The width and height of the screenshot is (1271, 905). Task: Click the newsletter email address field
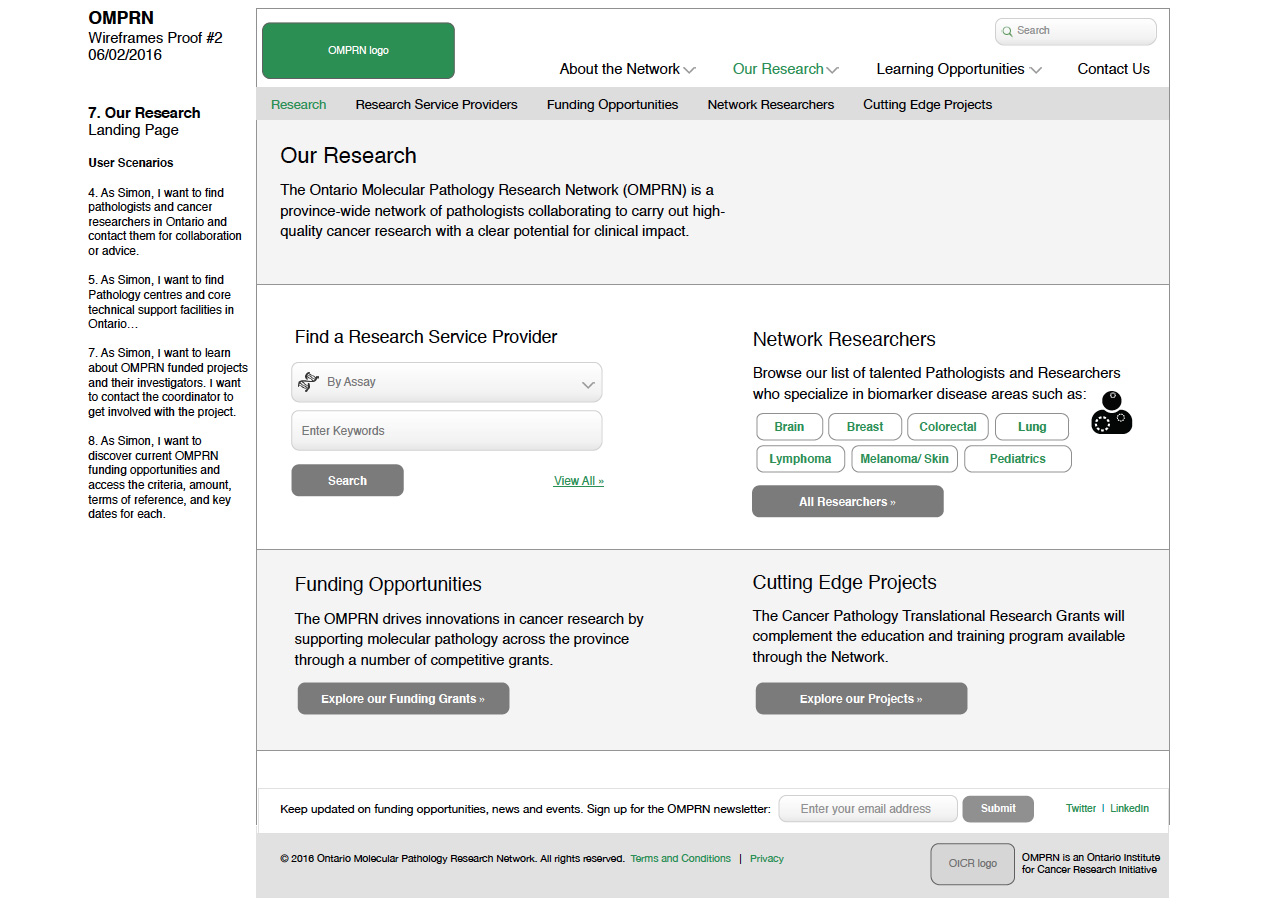point(867,809)
